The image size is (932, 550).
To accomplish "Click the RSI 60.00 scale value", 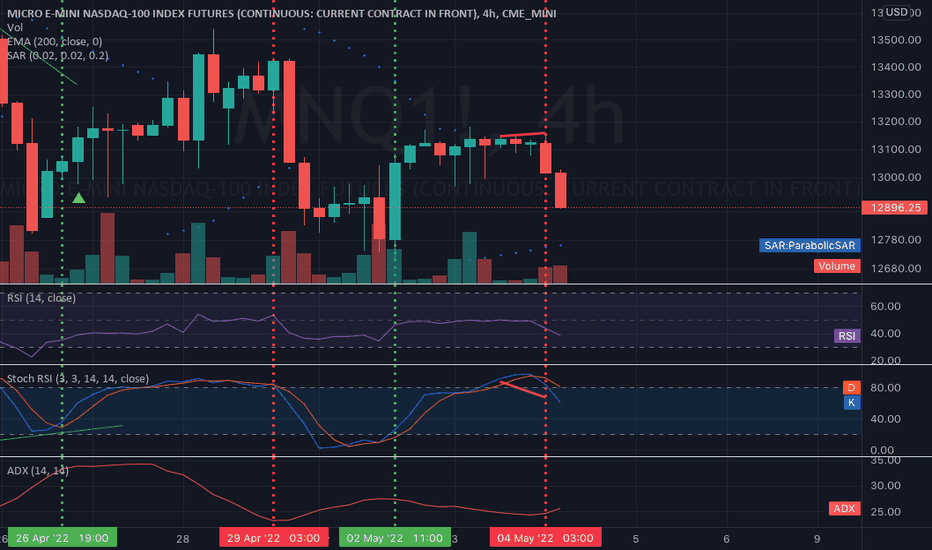I will (885, 306).
